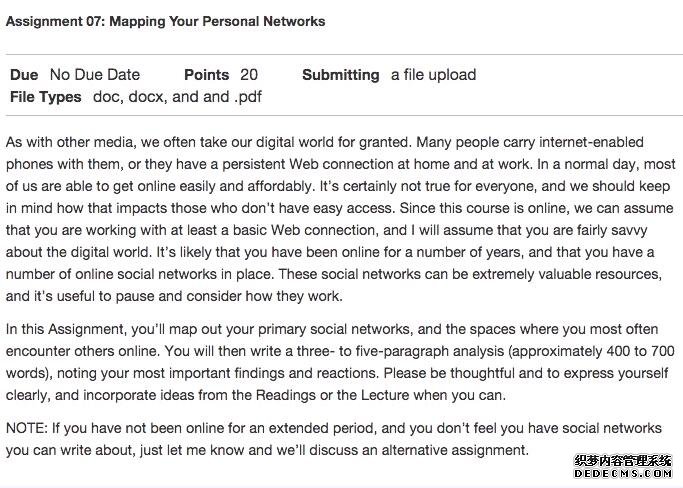The image size is (683, 488).
Task: Click the phrase 'online social networks in place'
Action: click(175, 274)
